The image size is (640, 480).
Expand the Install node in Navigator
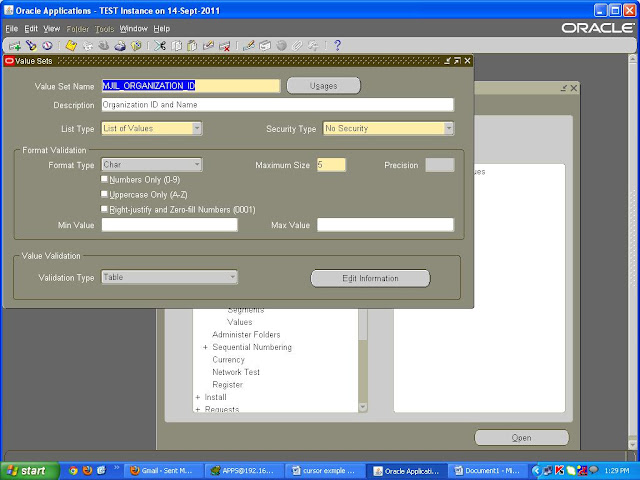tap(198, 397)
